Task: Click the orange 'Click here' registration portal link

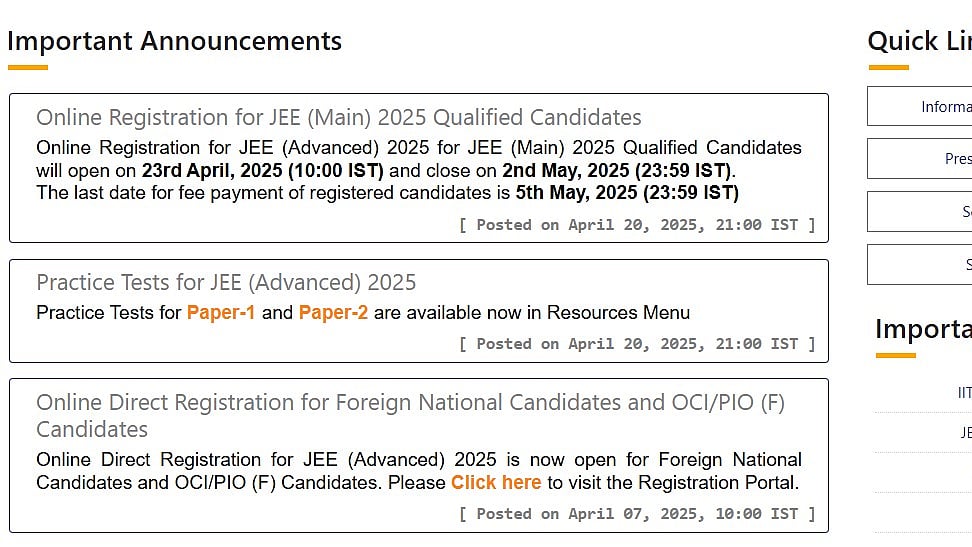Action: 495,483
